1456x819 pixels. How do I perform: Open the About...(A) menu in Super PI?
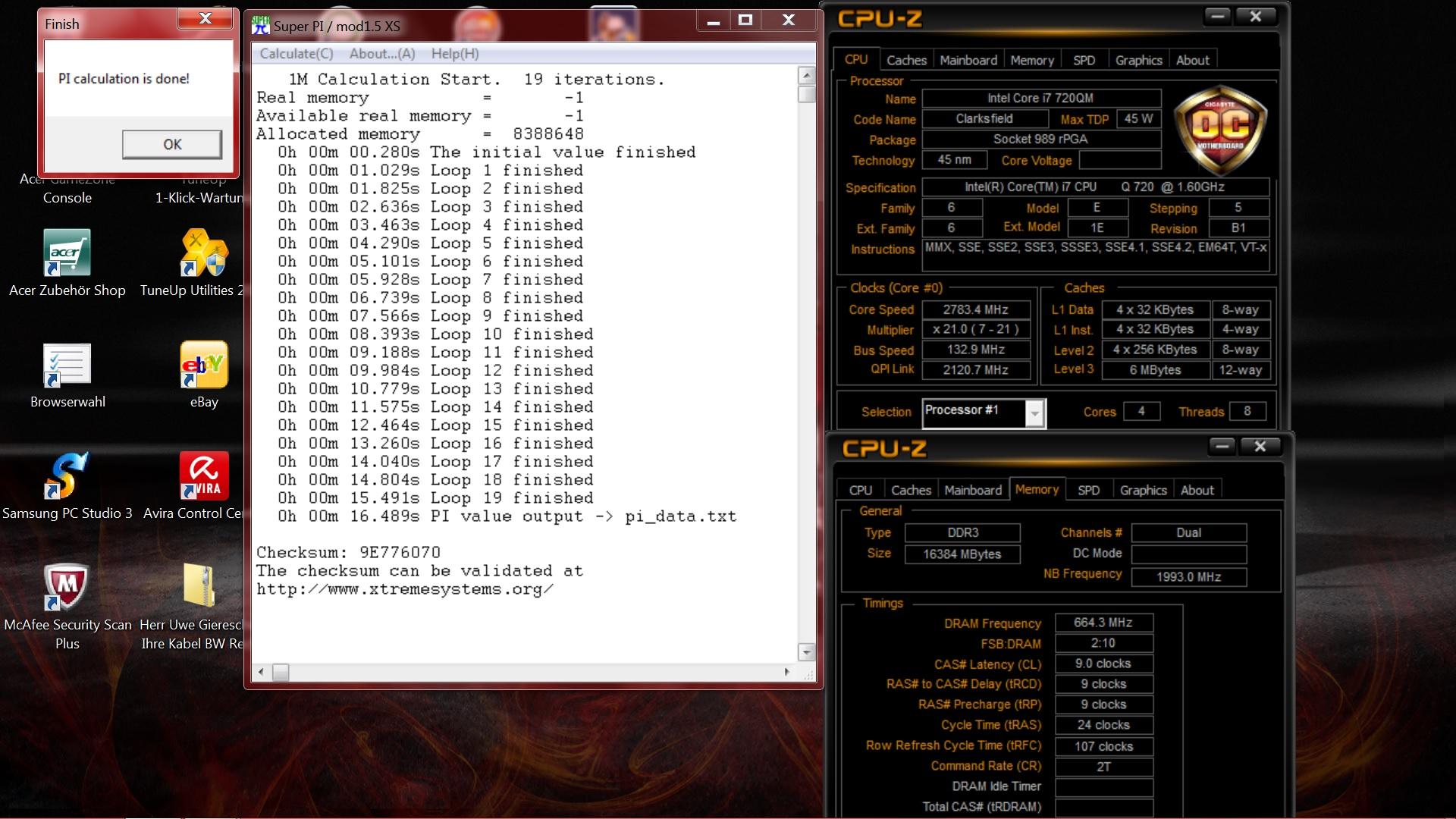coord(382,54)
